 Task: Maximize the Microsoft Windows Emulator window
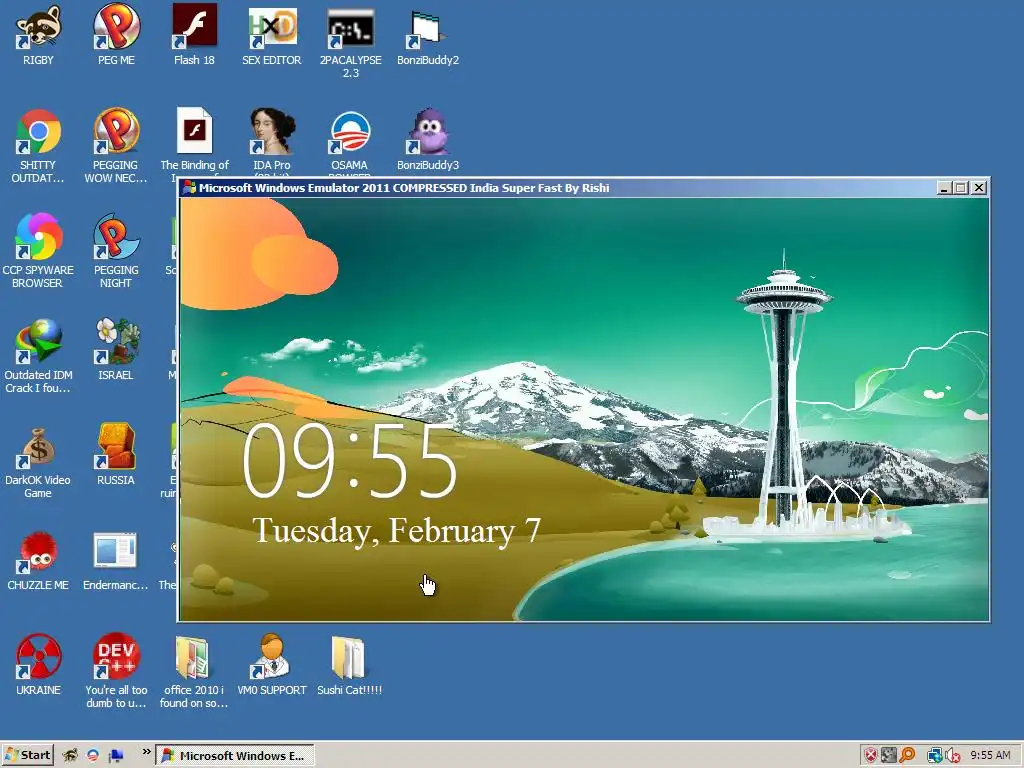[960, 188]
